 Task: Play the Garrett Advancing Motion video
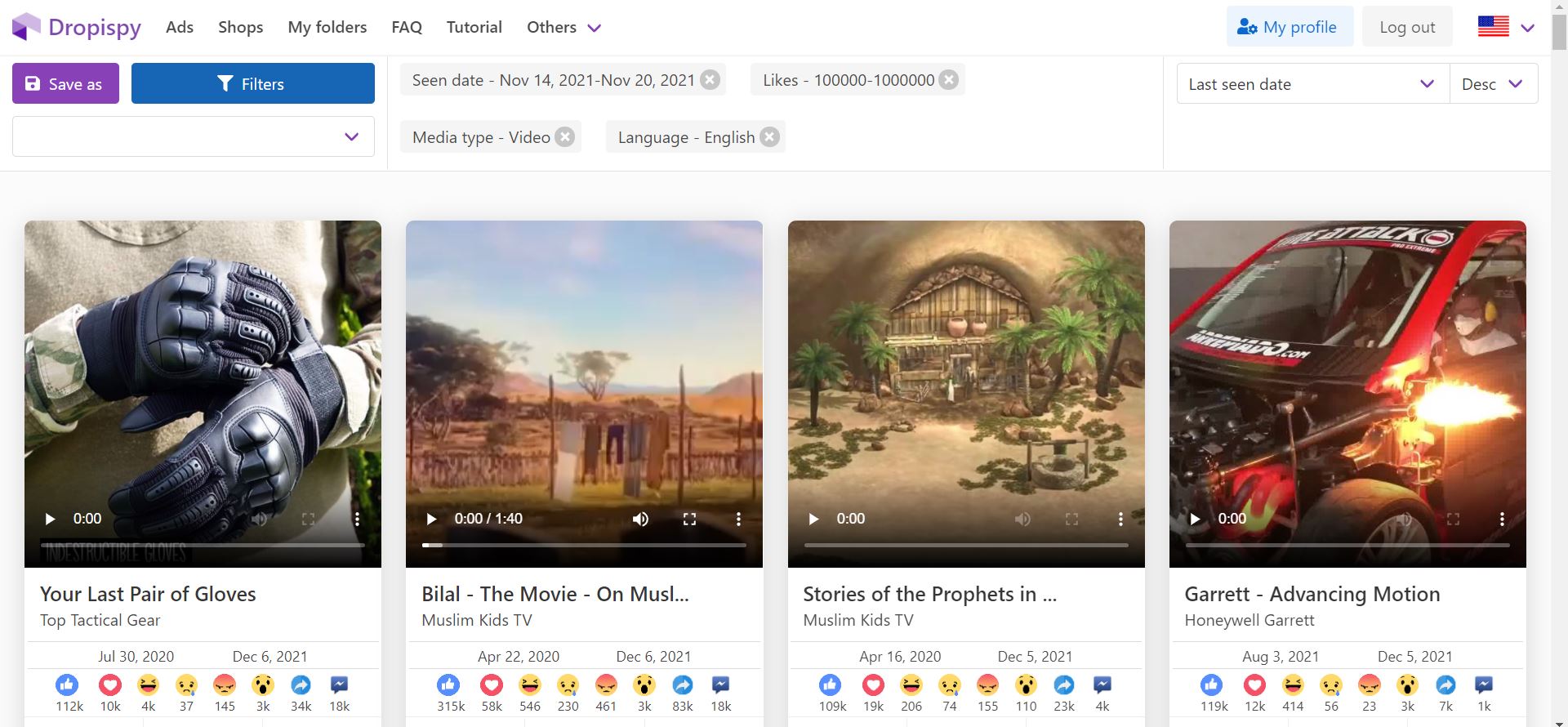pyautogui.click(x=1195, y=519)
